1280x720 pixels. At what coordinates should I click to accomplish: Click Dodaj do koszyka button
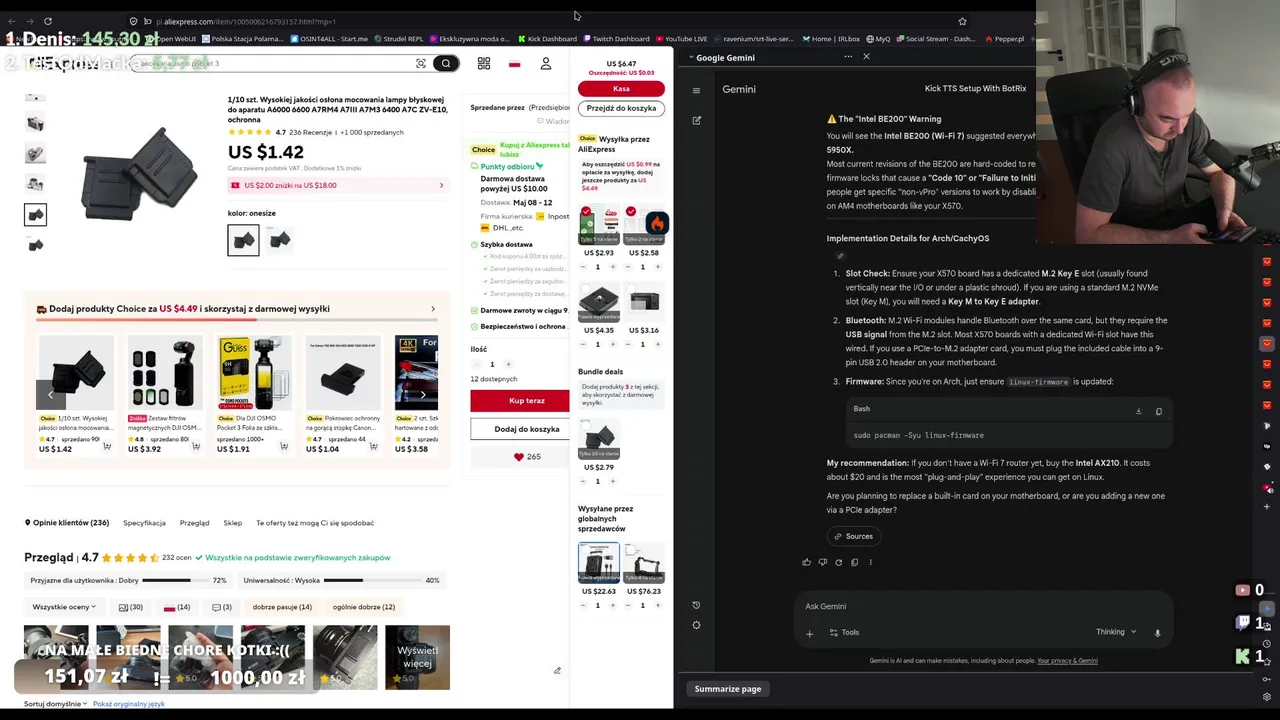click(520, 429)
